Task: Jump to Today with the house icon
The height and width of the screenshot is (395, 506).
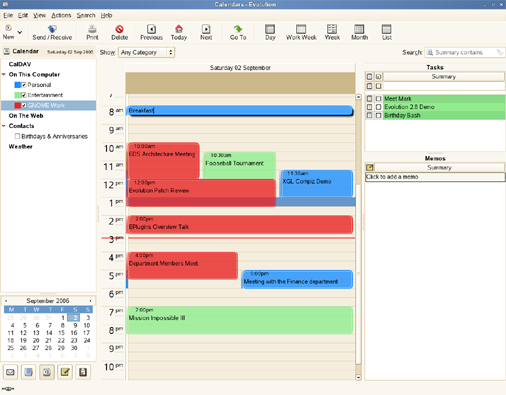Action: pos(179,29)
